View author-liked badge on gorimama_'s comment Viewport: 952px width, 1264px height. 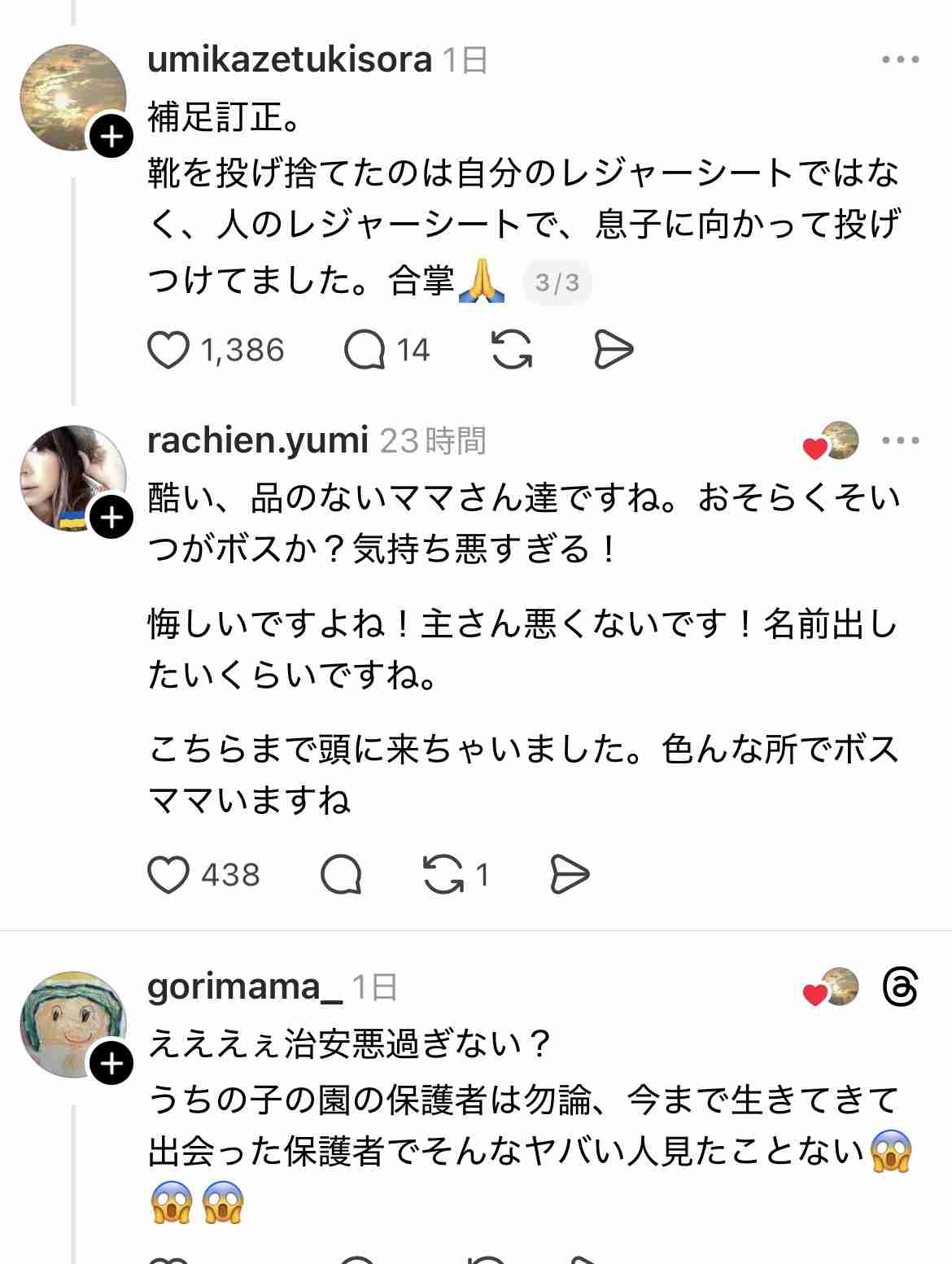(x=831, y=988)
